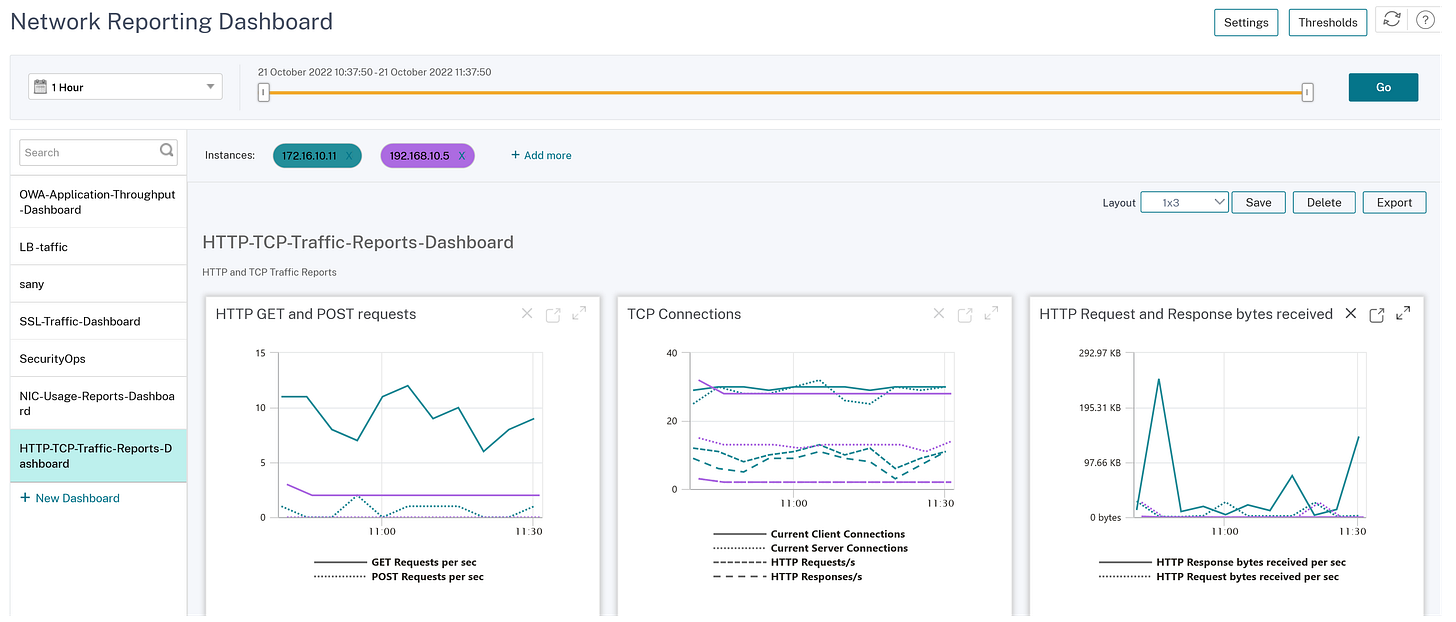This screenshot has height=622, width=1456.
Task: Open HTTP GET and POST requests in new window
Action: pyautogui.click(x=553, y=315)
